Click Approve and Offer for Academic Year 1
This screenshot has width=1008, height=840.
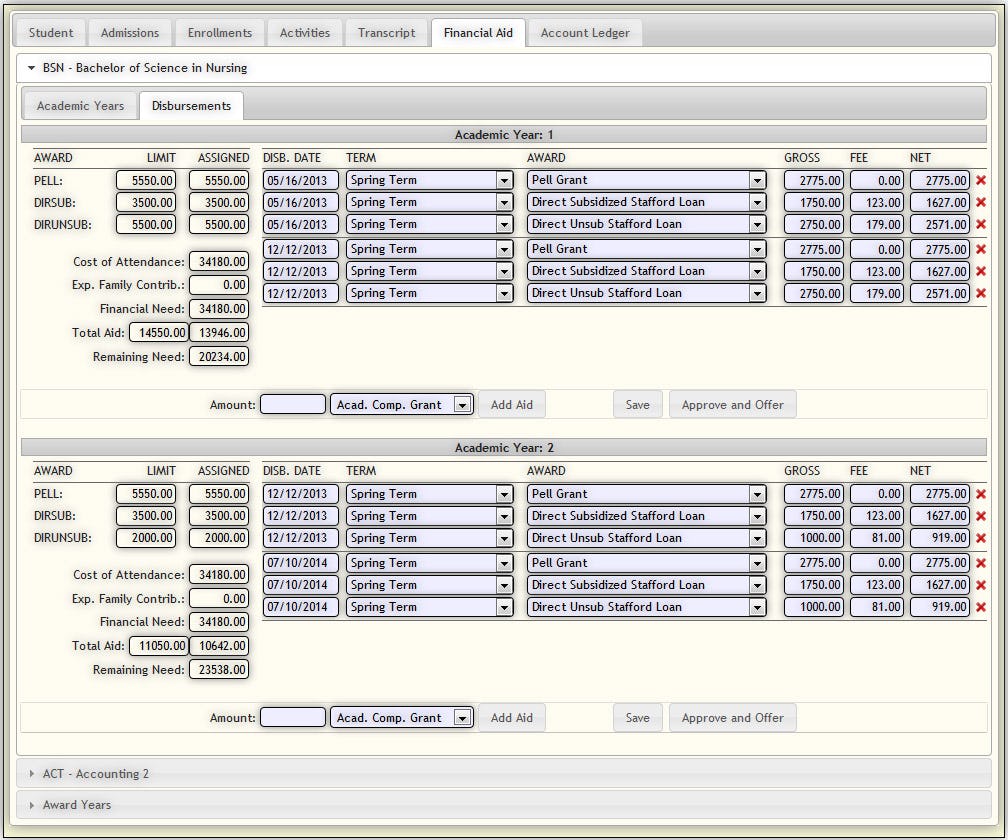coord(732,405)
